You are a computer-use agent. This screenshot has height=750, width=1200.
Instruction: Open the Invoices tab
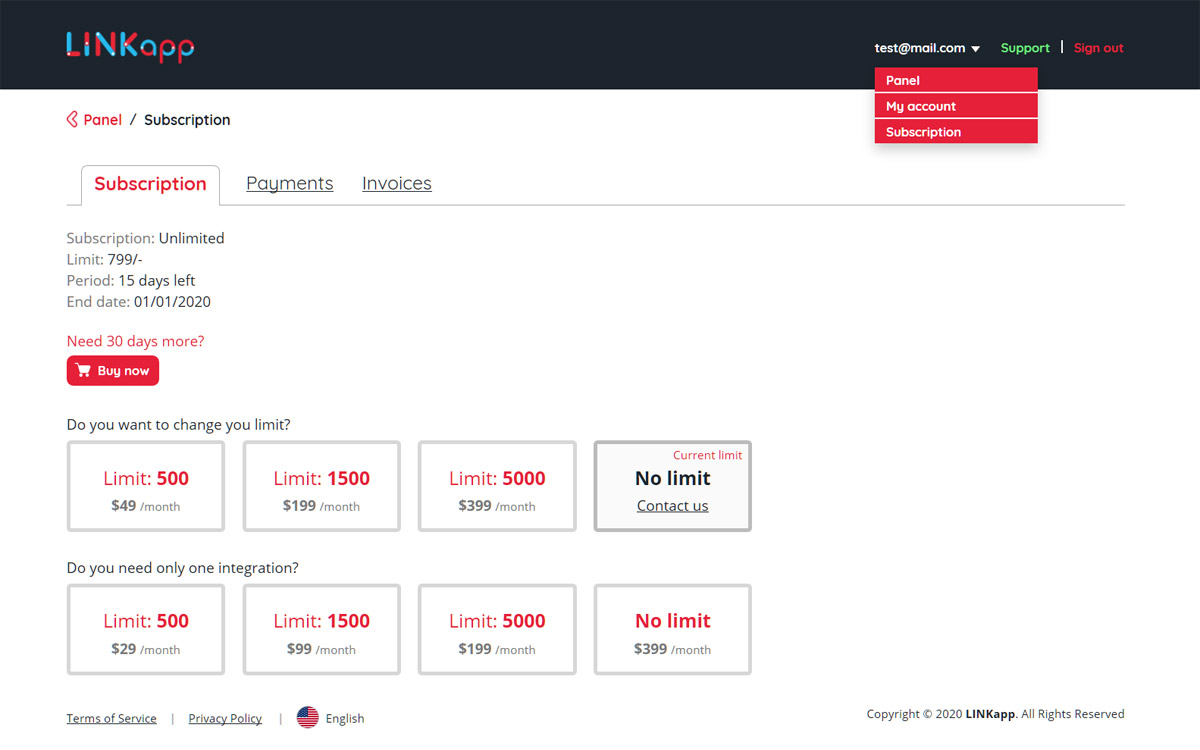click(397, 184)
